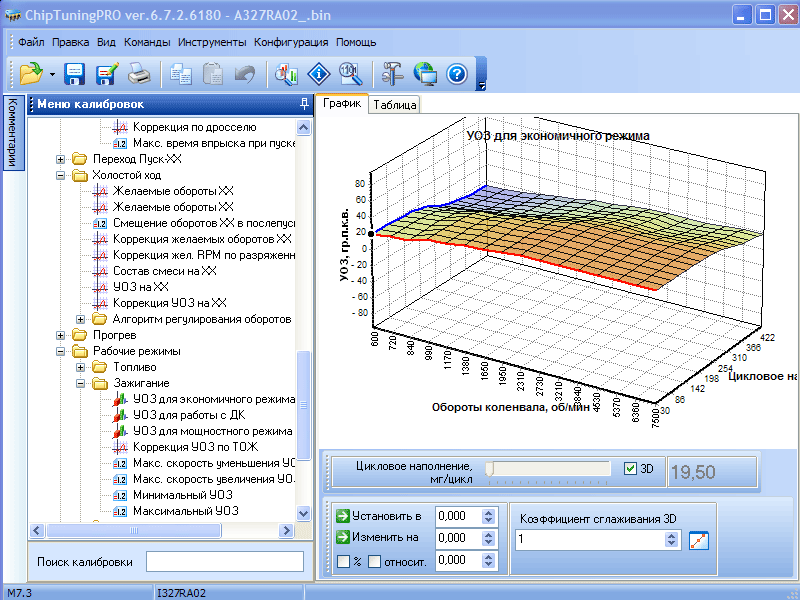The width and height of the screenshot is (800, 600).
Task: Open settings via the hammer and wrench icon
Action: pyautogui.click(x=391, y=74)
